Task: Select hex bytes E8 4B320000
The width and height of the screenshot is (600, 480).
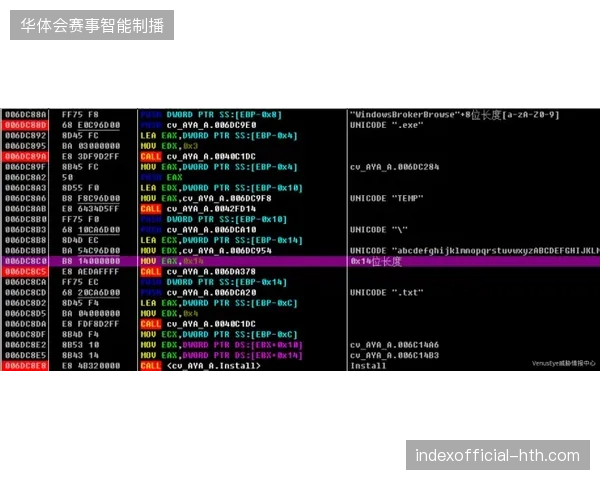Action: tap(91, 366)
